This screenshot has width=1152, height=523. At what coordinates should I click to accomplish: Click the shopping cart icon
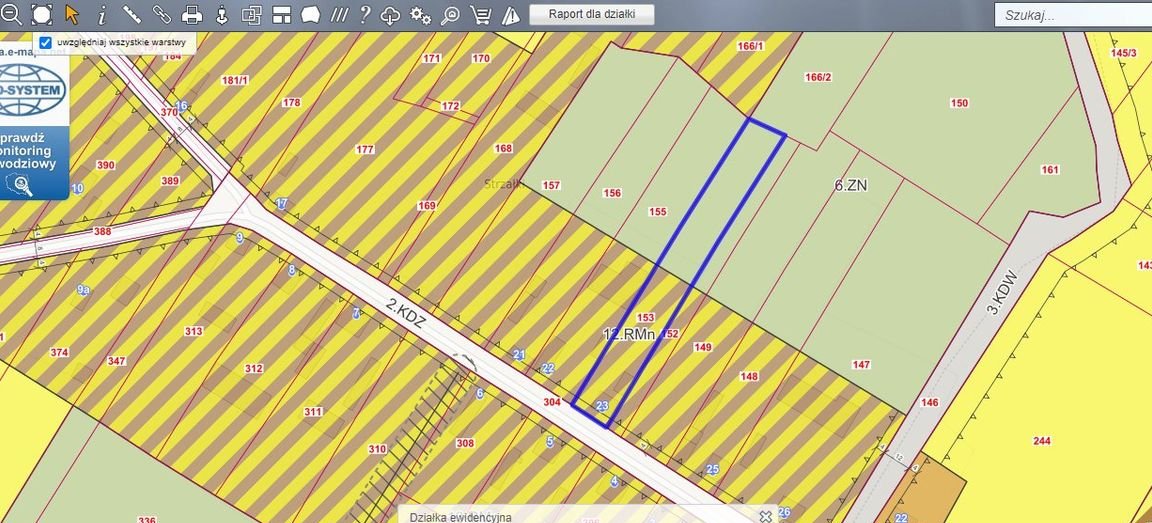480,15
